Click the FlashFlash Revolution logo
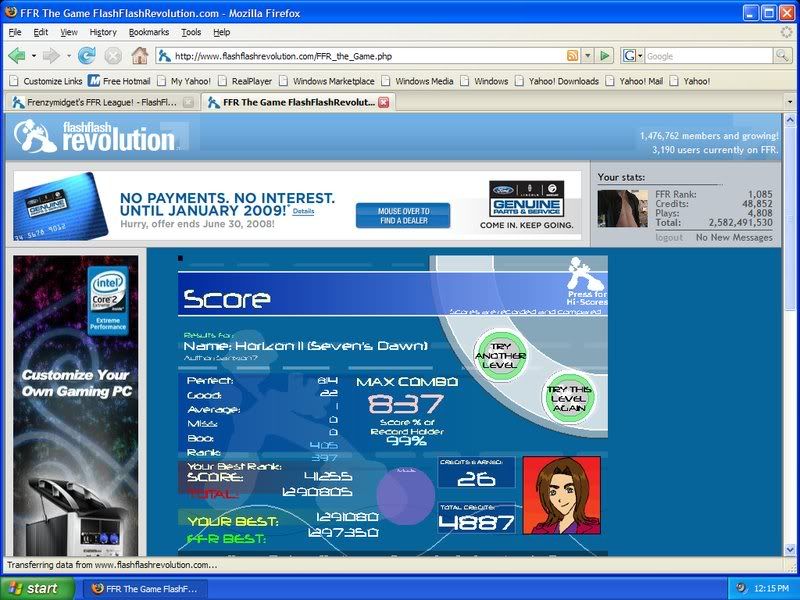This screenshot has width=800, height=600. point(97,138)
